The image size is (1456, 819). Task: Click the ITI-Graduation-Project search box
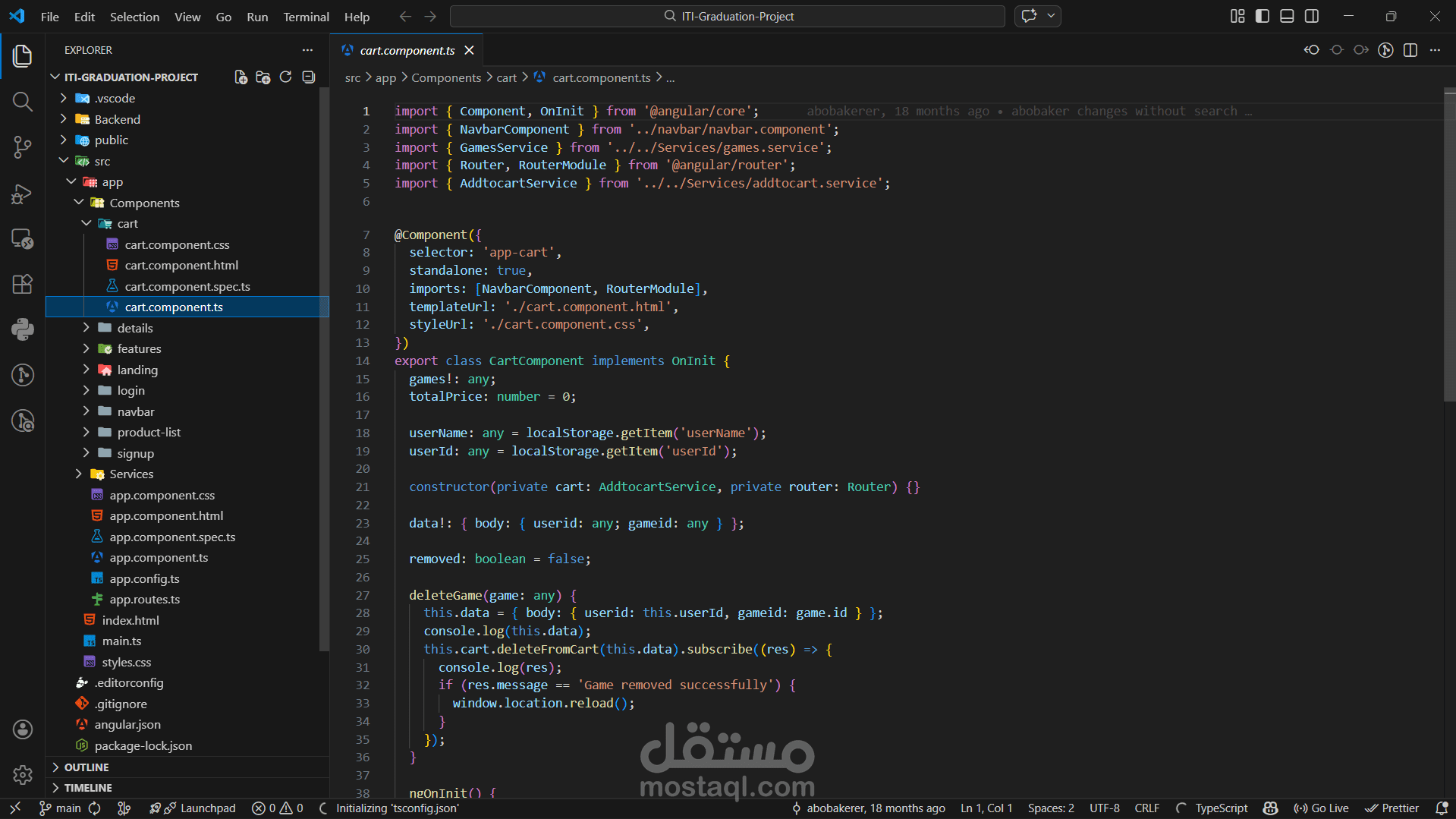pyautogui.click(x=727, y=16)
